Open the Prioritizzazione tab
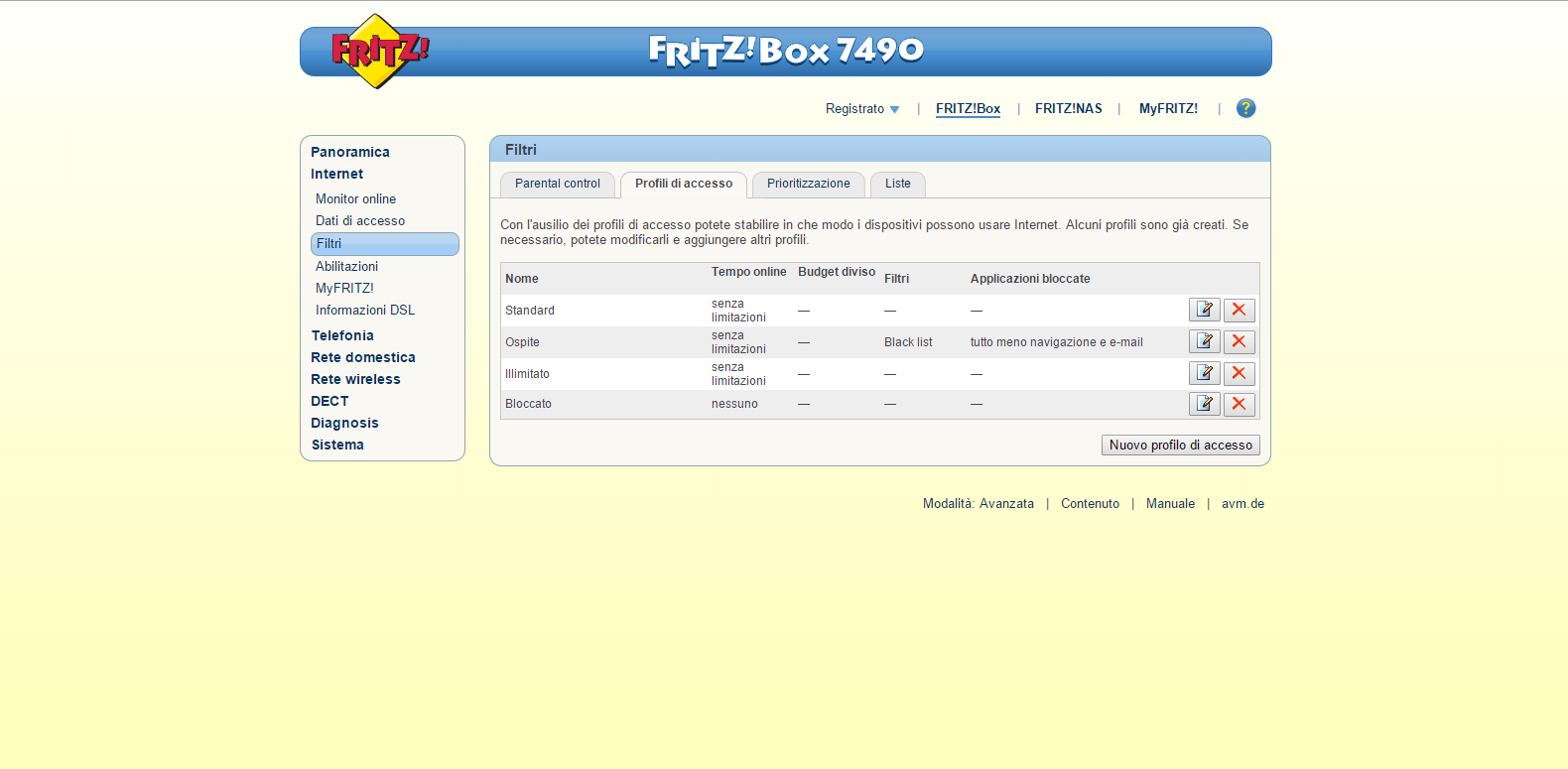The image size is (1568, 769). point(808,184)
